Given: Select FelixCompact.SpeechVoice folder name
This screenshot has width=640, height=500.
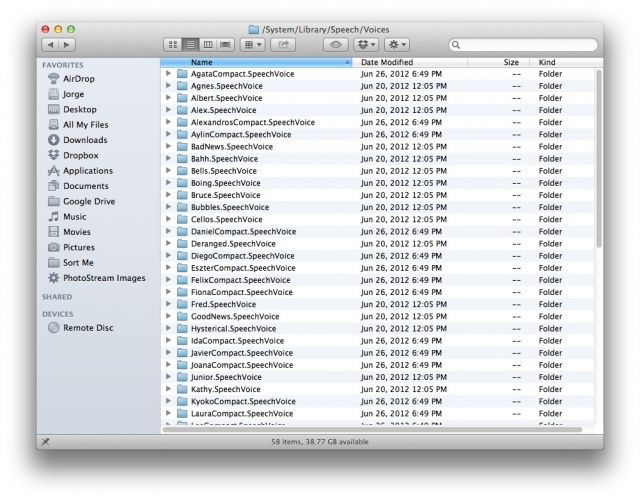Looking at the screenshot, I should click(x=240, y=280).
